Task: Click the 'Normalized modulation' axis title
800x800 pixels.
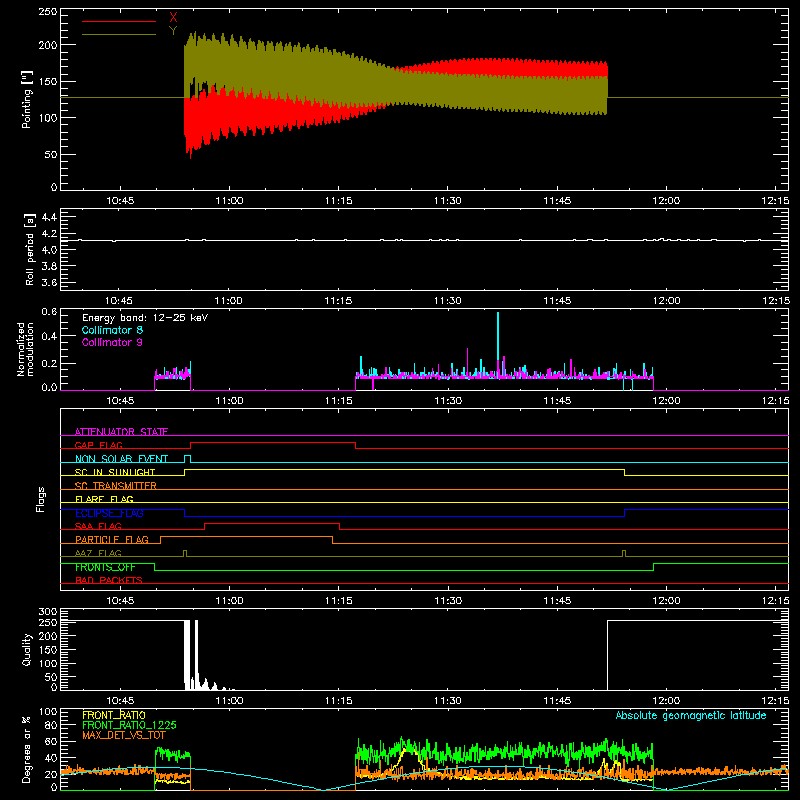Action: click(25, 349)
